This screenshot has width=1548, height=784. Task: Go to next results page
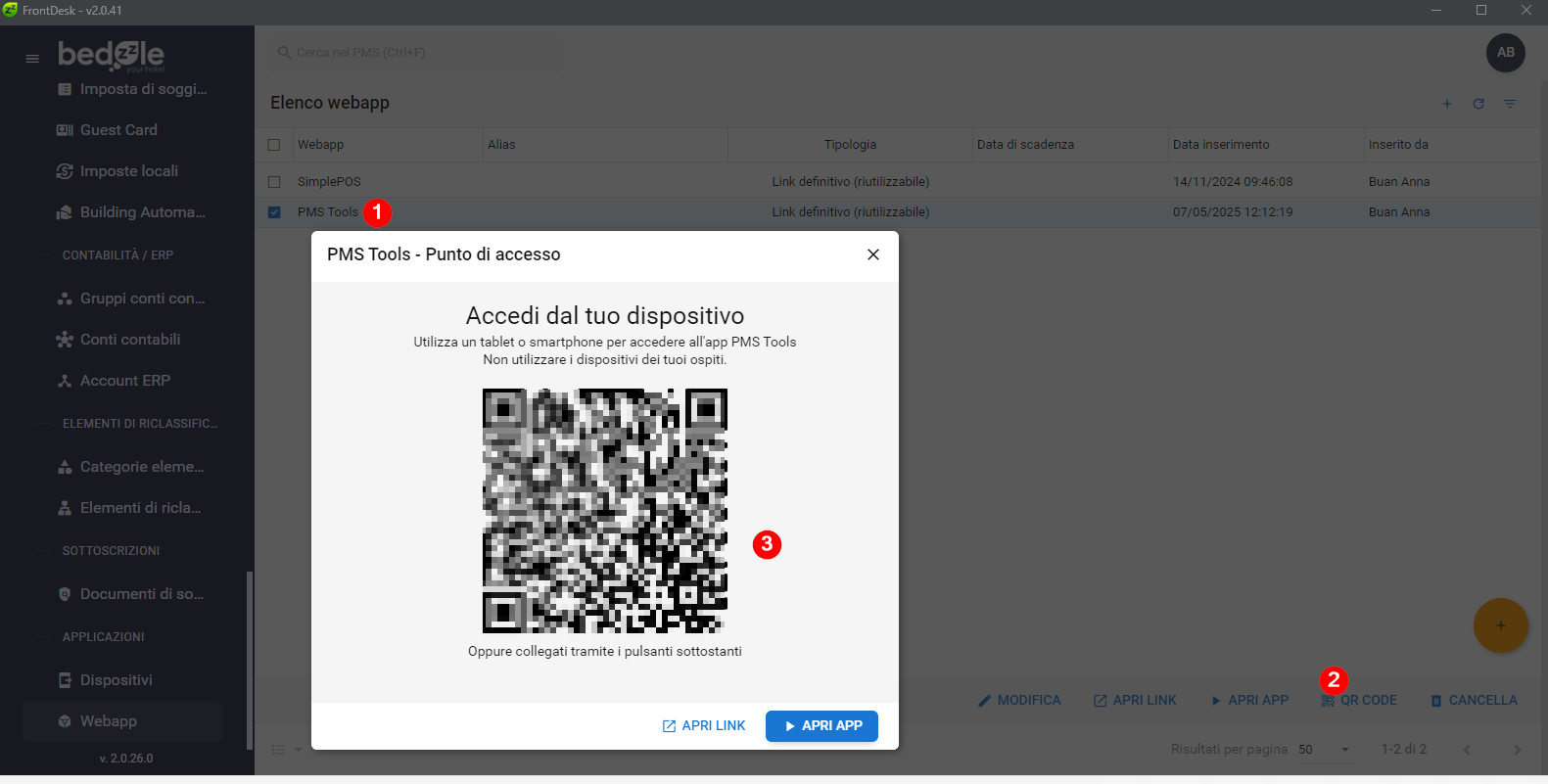tap(1517, 750)
